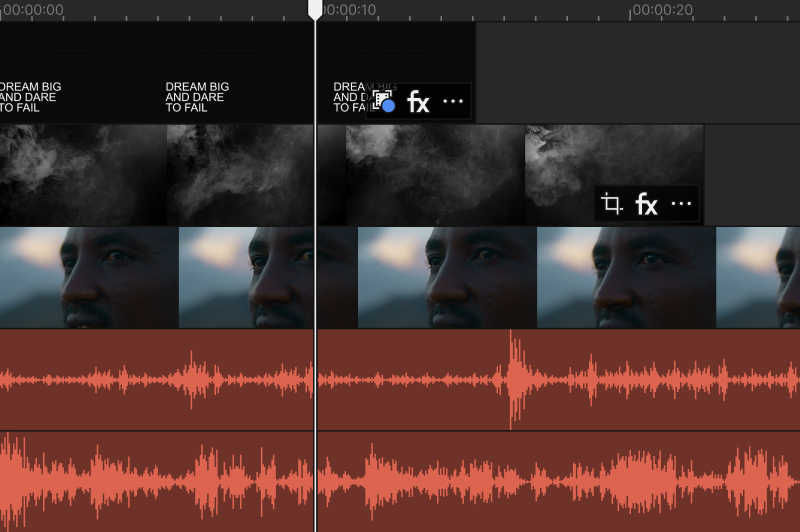The image size is (800, 532).
Task: Expand more options on the smoke clip
Action: [x=682, y=205]
